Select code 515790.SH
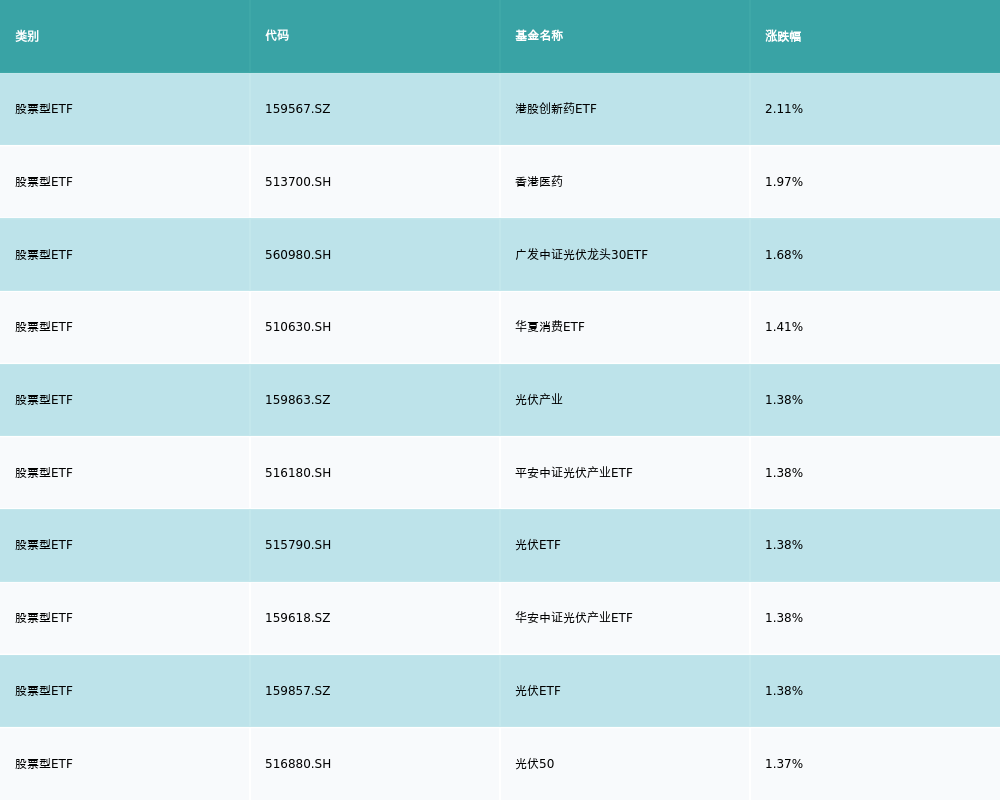Viewport: 1000px width, 800px height. [x=298, y=545]
